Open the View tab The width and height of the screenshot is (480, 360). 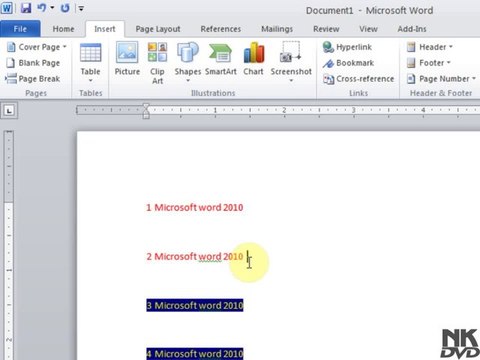pos(368,29)
